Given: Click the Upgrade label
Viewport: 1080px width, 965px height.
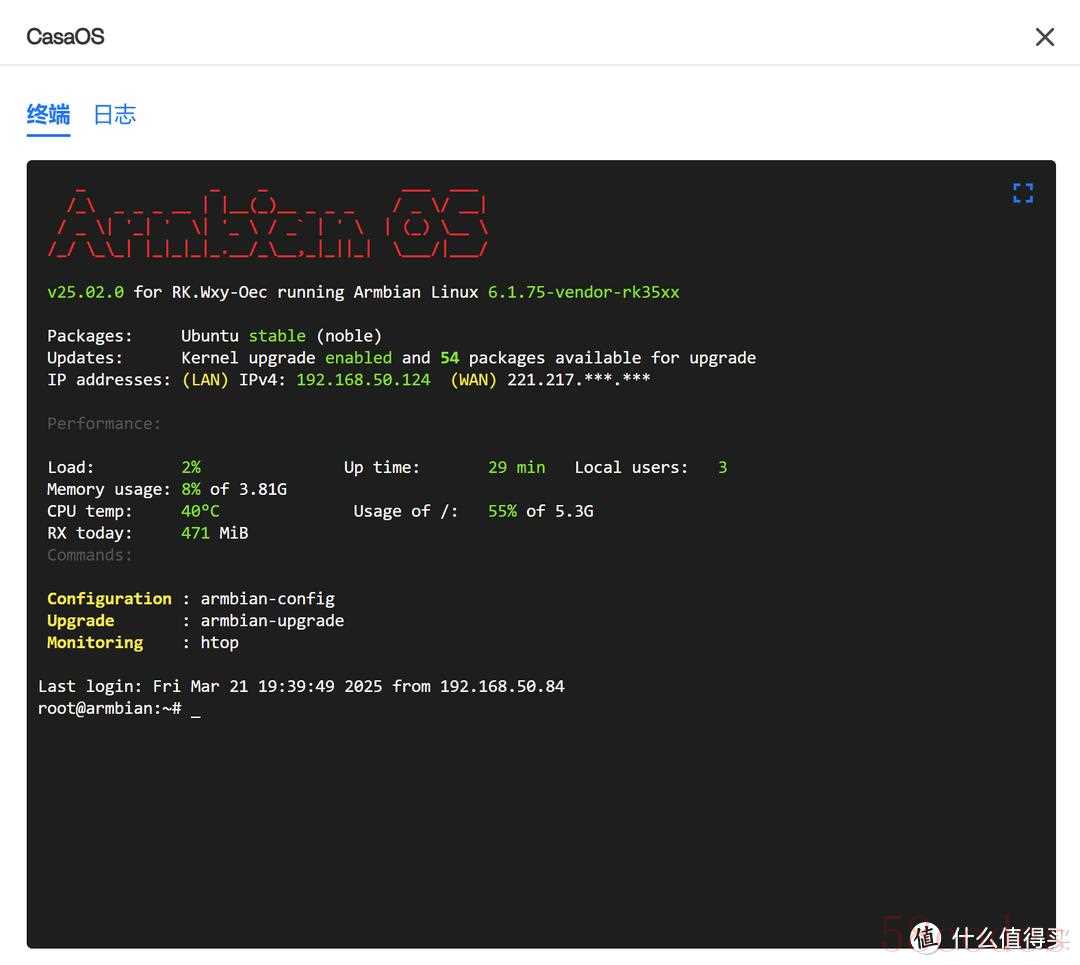Looking at the screenshot, I should pos(81,621).
